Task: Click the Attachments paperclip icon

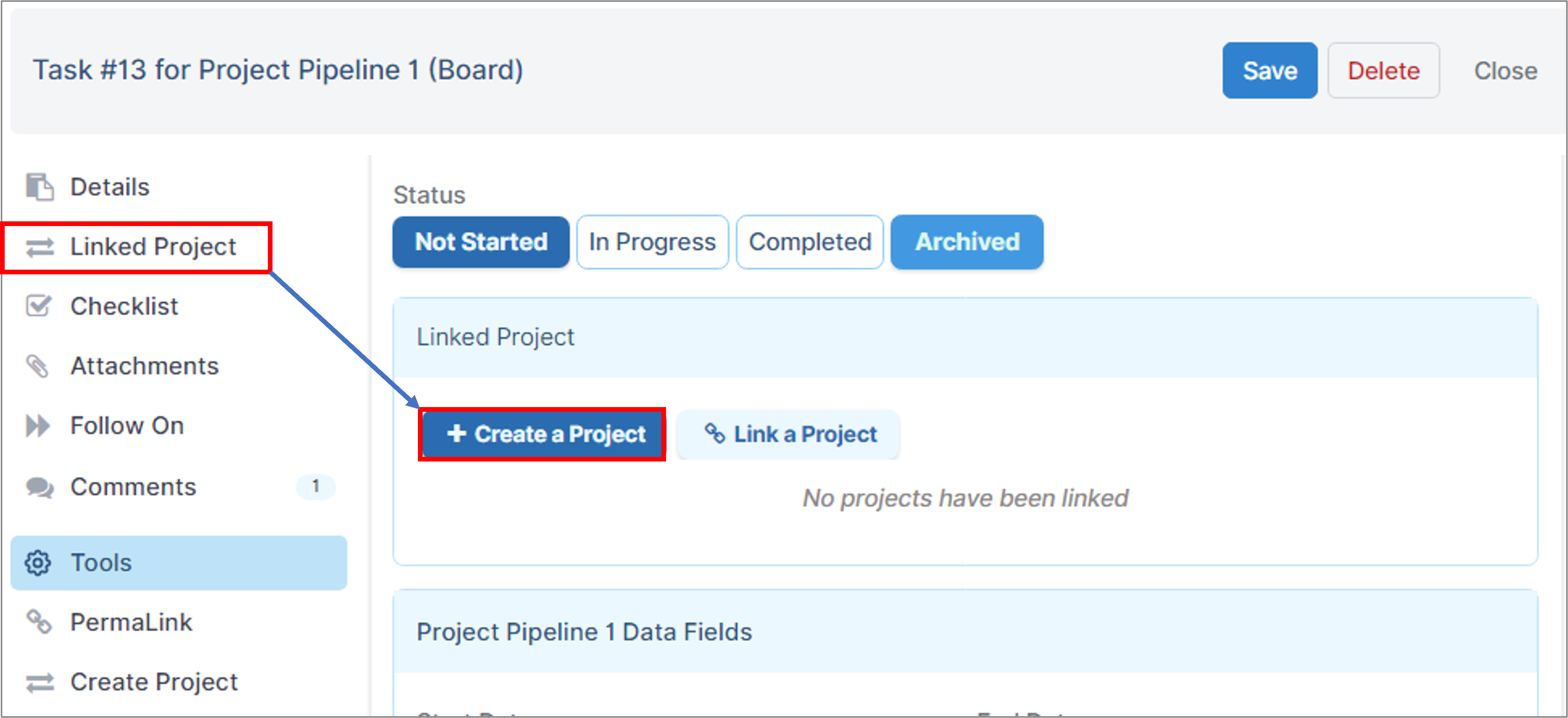Action: [38, 366]
